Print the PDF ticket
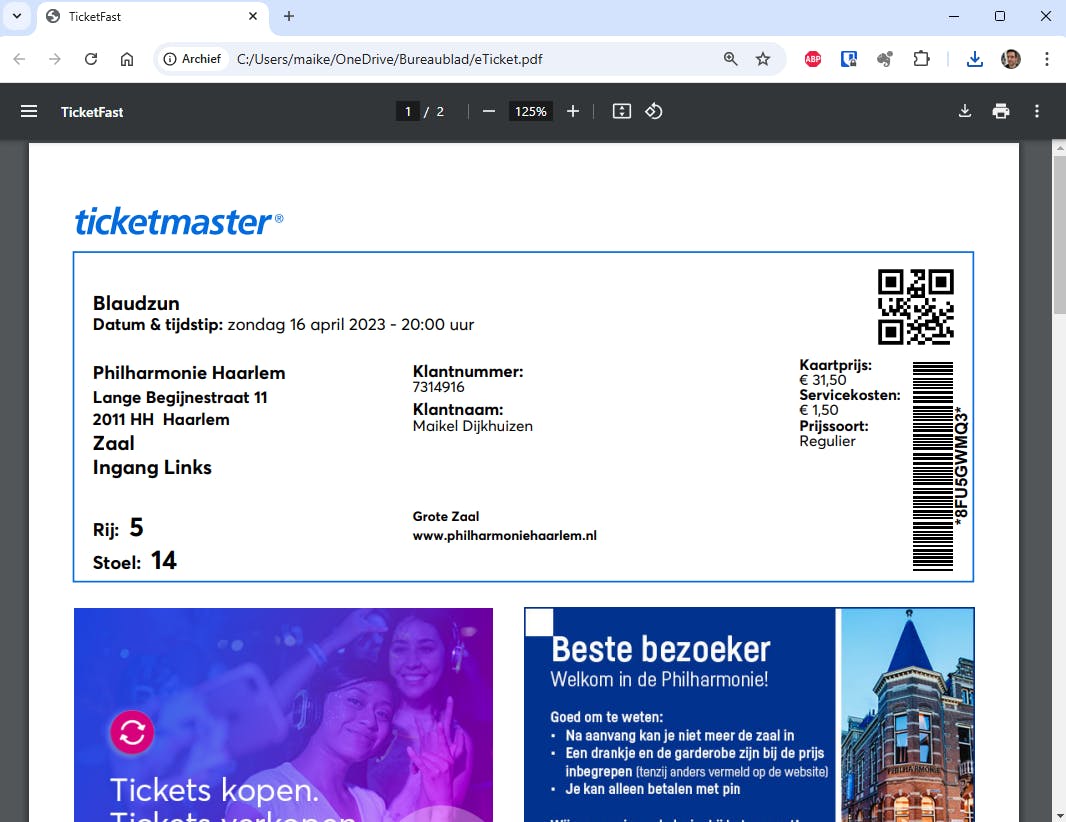This screenshot has width=1066, height=822. [x=1001, y=112]
